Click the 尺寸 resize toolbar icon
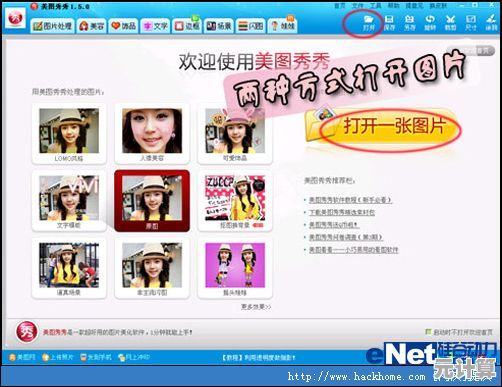The height and width of the screenshot is (387, 502). (471, 23)
